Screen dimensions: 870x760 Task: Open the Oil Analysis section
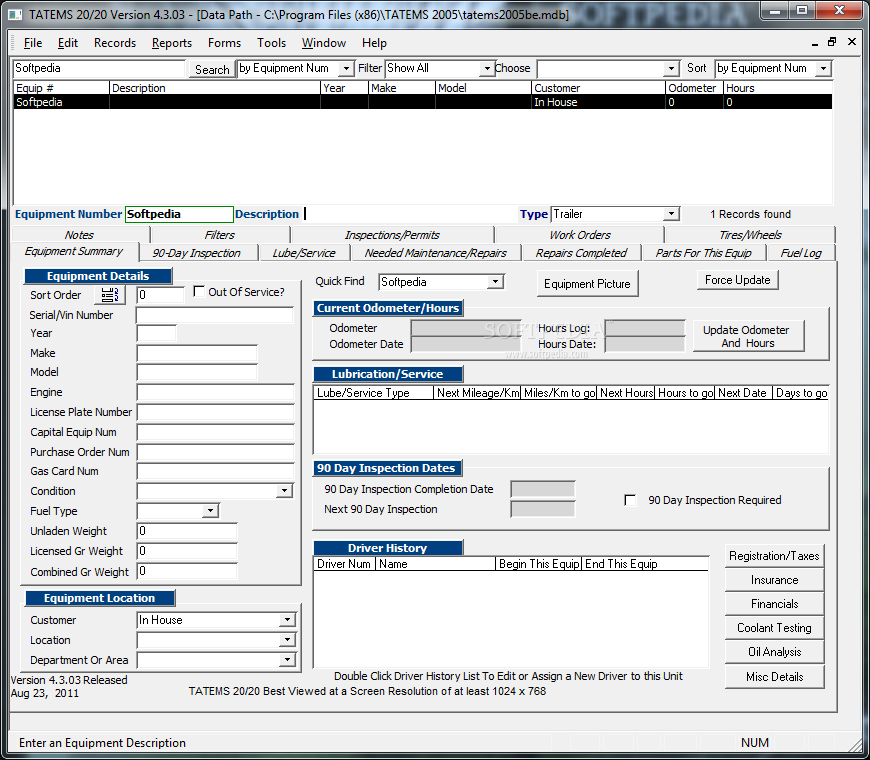tap(774, 651)
